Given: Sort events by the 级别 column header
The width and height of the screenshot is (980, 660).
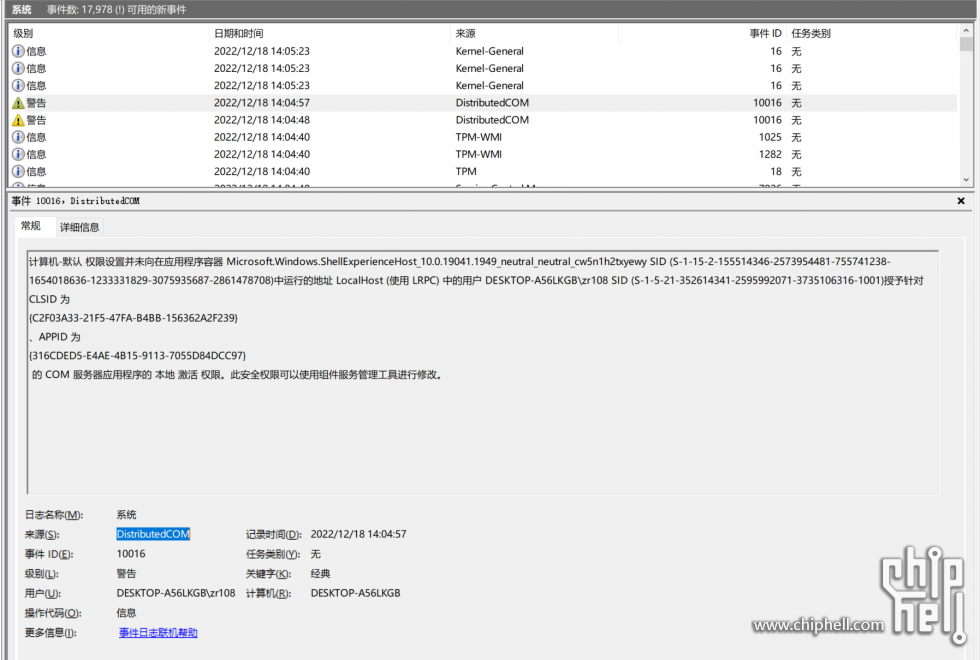Looking at the screenshot, I should [x=23, y=34].
